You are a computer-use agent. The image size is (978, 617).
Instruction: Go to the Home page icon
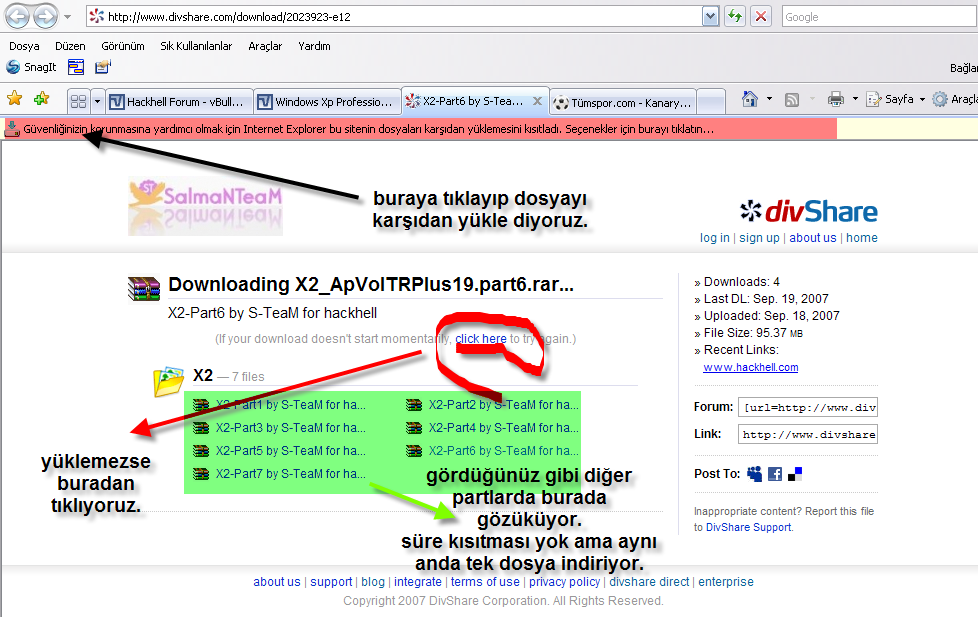click(x=750, y=99)
